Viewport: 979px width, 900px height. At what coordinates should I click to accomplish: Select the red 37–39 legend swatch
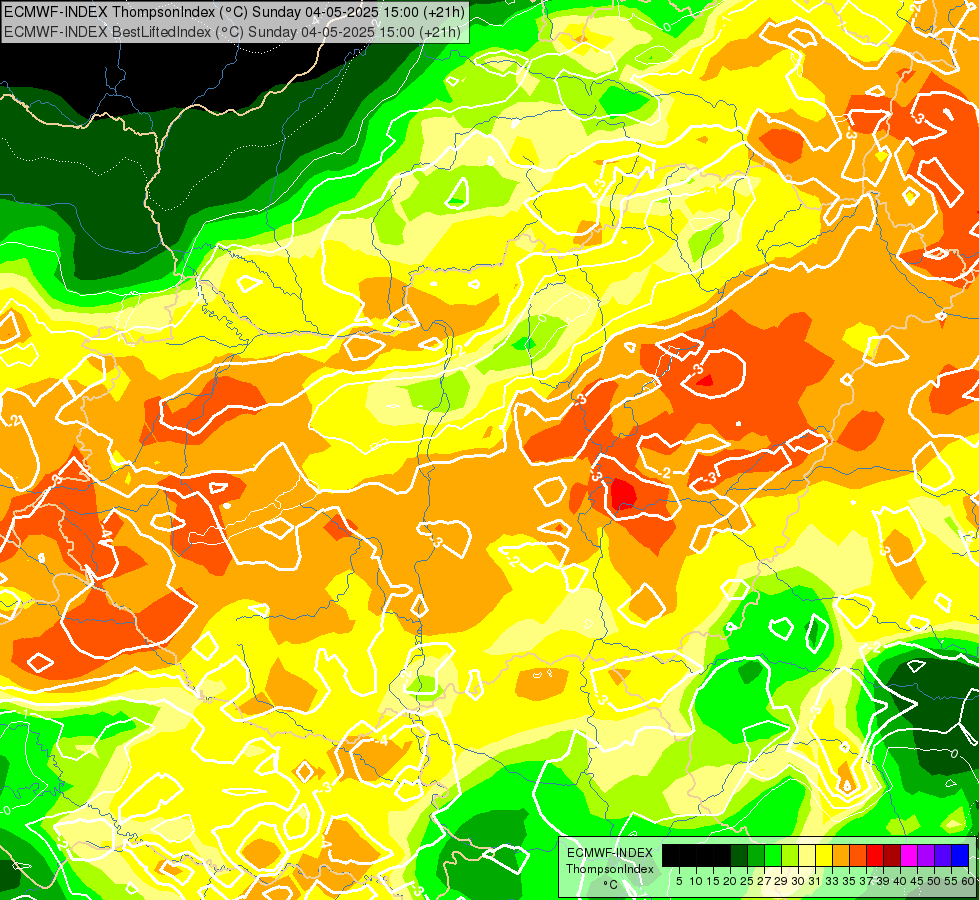(x=875, y=856)
